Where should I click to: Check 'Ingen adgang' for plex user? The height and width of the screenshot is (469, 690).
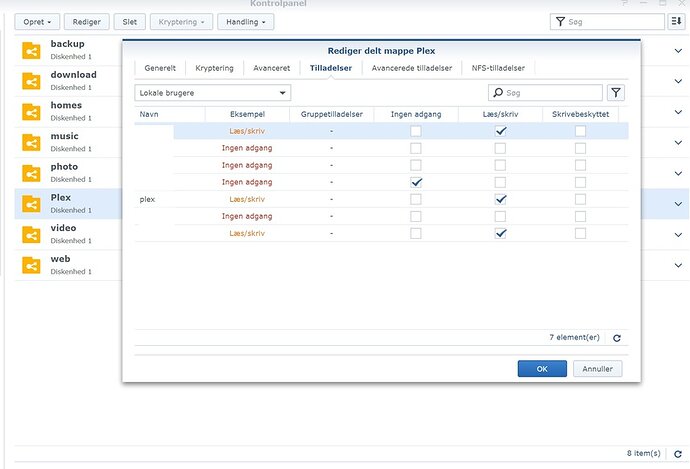tap(416, 199)
